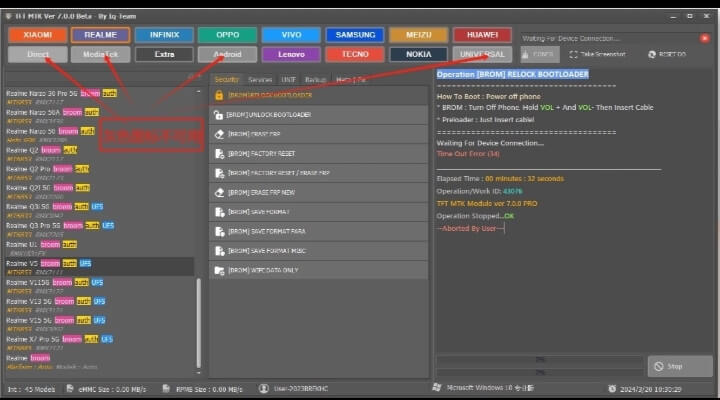Select the SAMSUNG brand button

point(355,35)
